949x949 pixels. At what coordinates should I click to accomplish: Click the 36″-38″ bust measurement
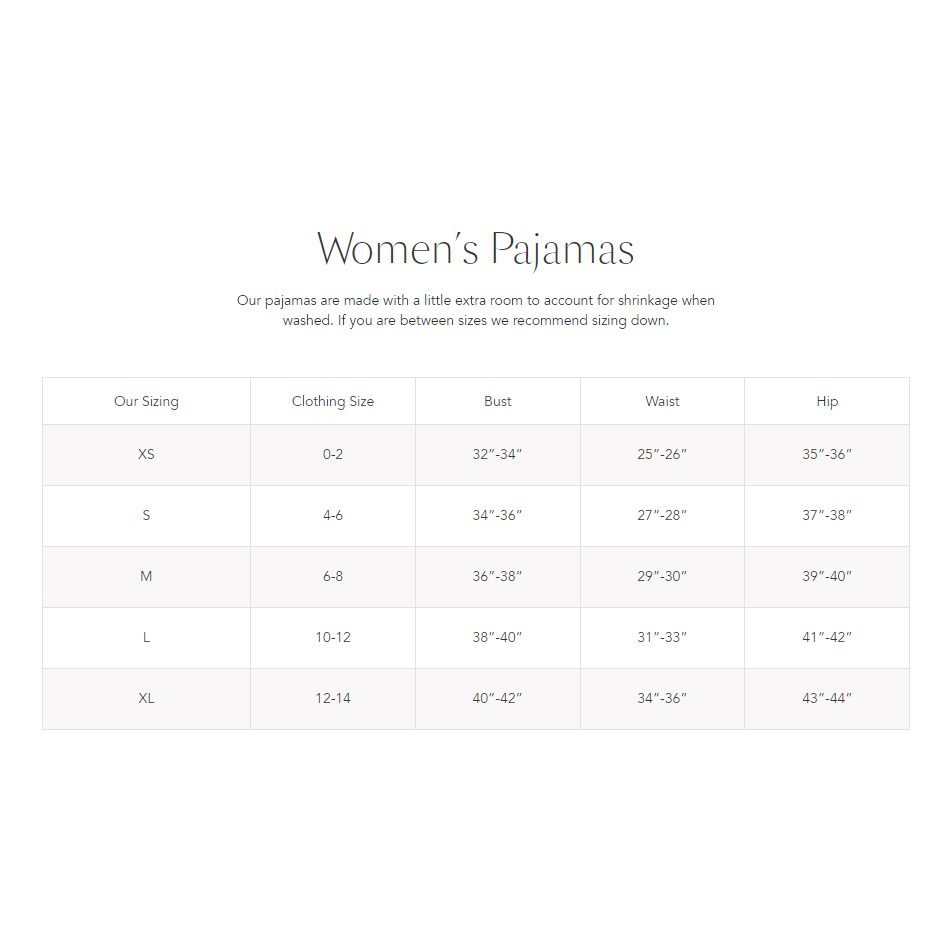497,577
